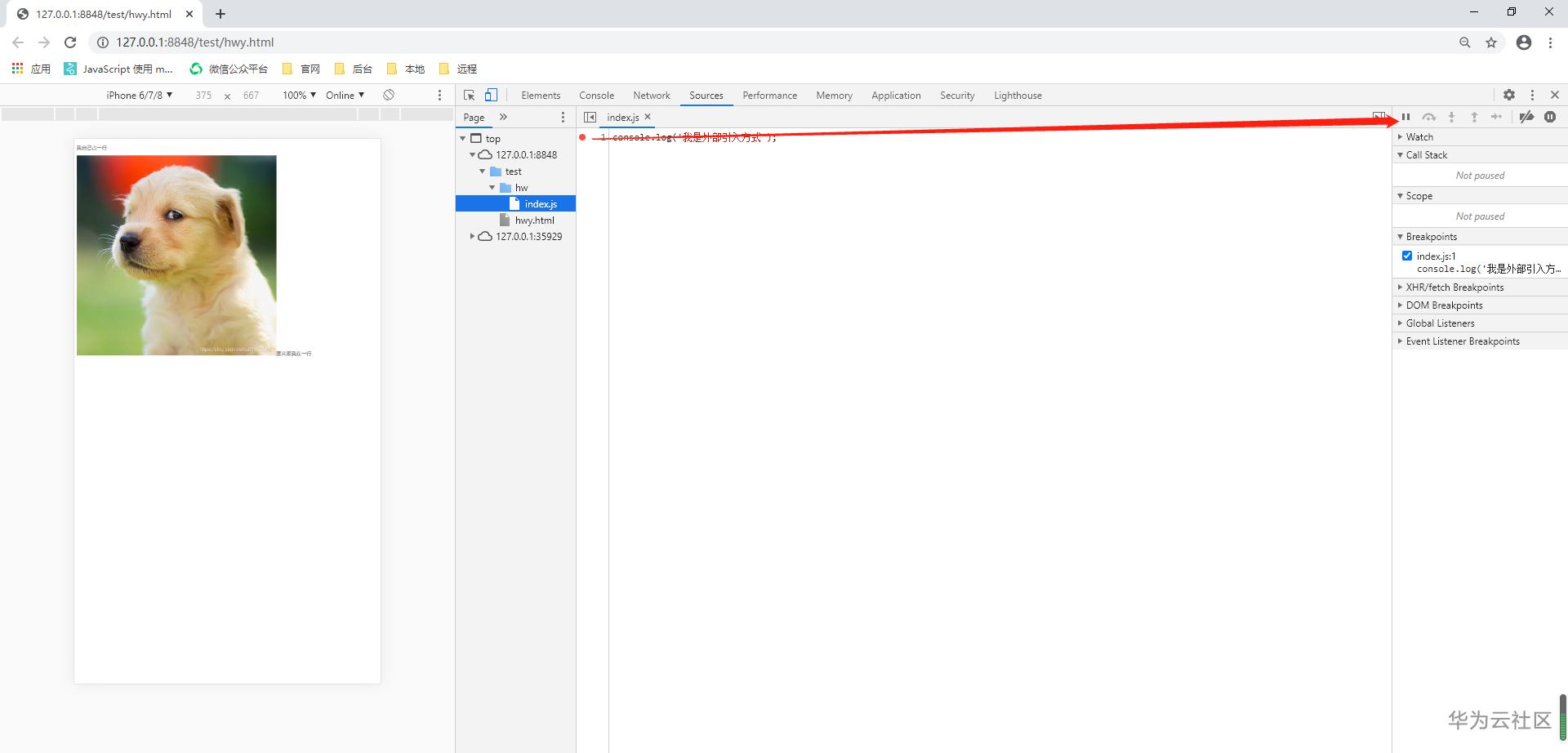Open device toolbar more options menu

[x=439, y=95]
